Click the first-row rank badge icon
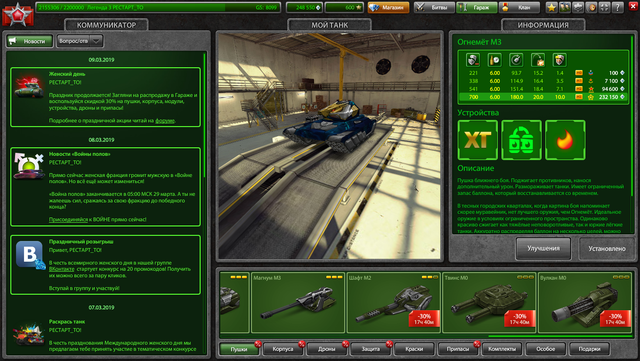The width and height of the screenshot is (640, 361). coord(591,73)
